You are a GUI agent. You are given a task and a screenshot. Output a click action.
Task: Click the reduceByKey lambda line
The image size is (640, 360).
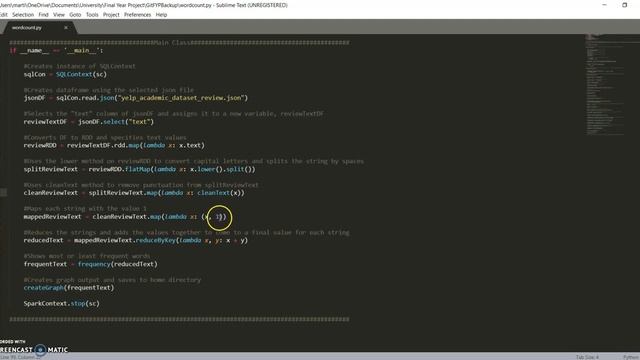pyautogui.click(x=136, y=240)
